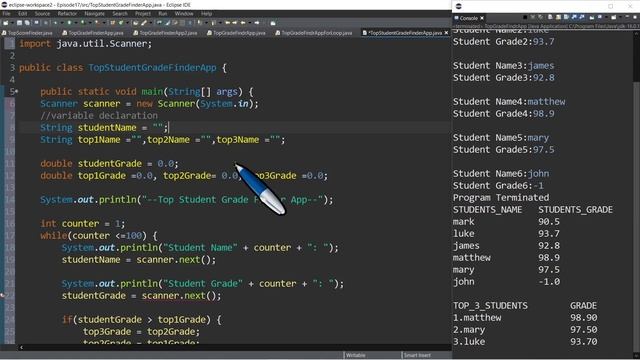
Task: Open the Window menu
Action: (184, 13)
